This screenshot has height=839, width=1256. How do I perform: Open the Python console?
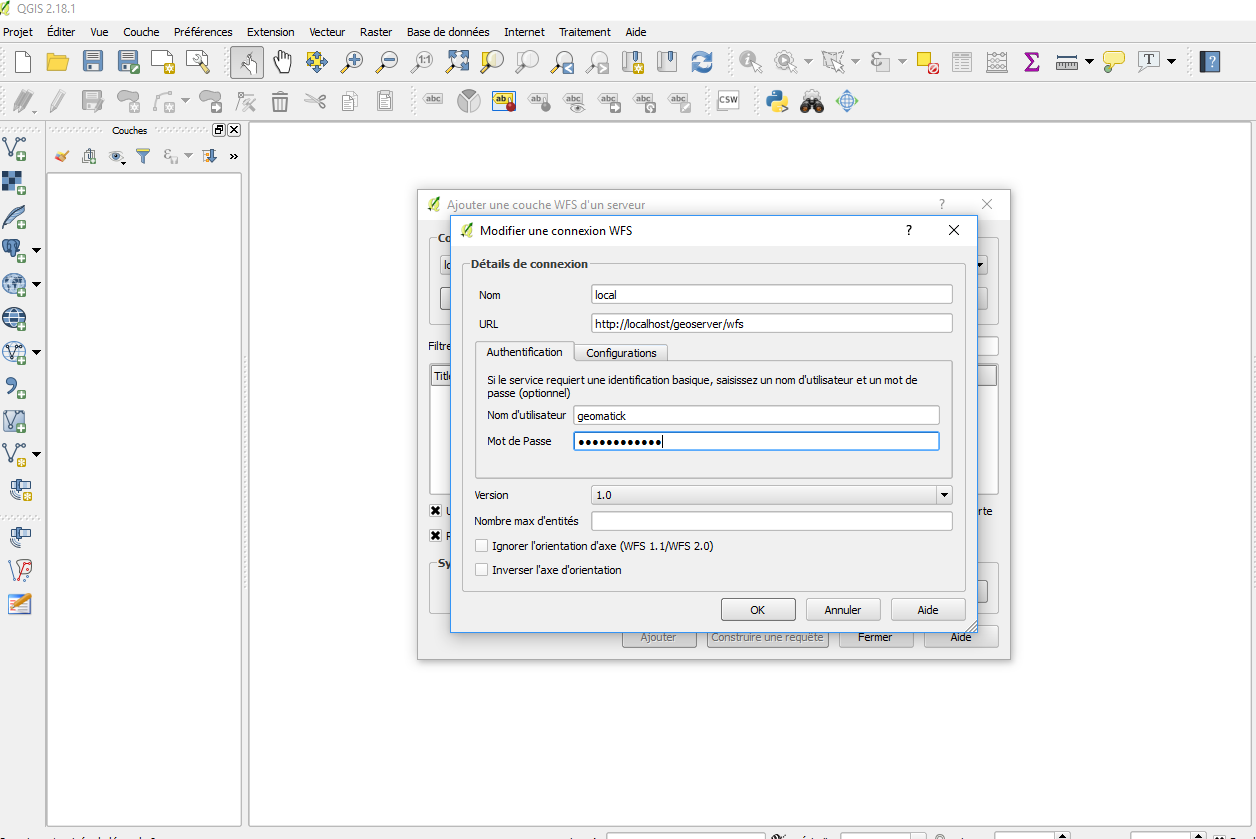click(x=776, y=101)
